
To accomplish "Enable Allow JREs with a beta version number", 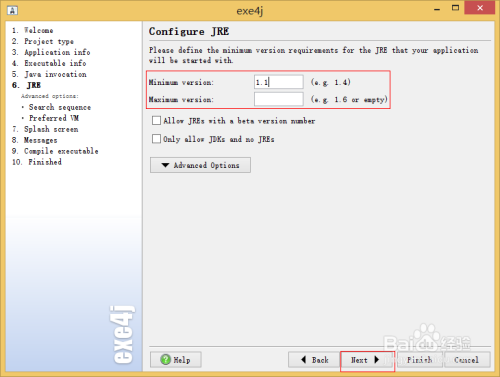I will [156, 121].
